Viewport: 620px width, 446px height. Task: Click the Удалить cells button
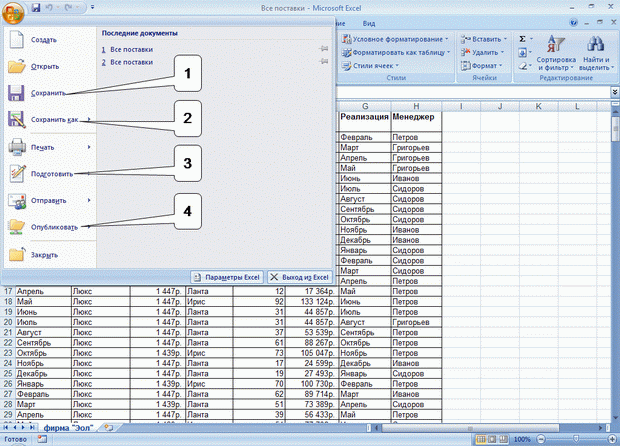pyautogui.click(x=482, y=52)
